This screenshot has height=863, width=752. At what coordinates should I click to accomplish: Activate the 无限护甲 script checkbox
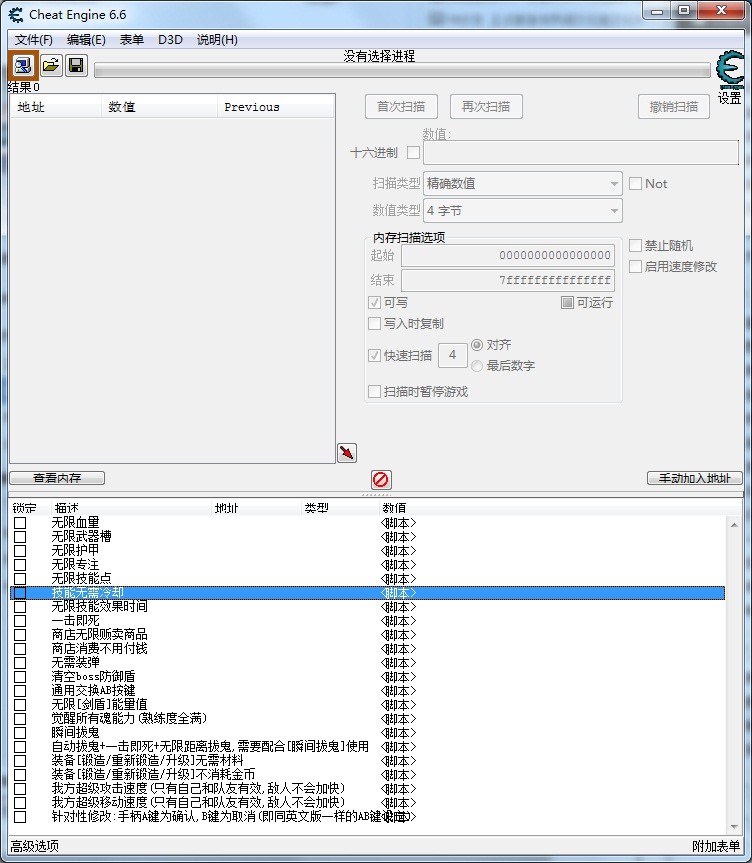pos(20,550)
